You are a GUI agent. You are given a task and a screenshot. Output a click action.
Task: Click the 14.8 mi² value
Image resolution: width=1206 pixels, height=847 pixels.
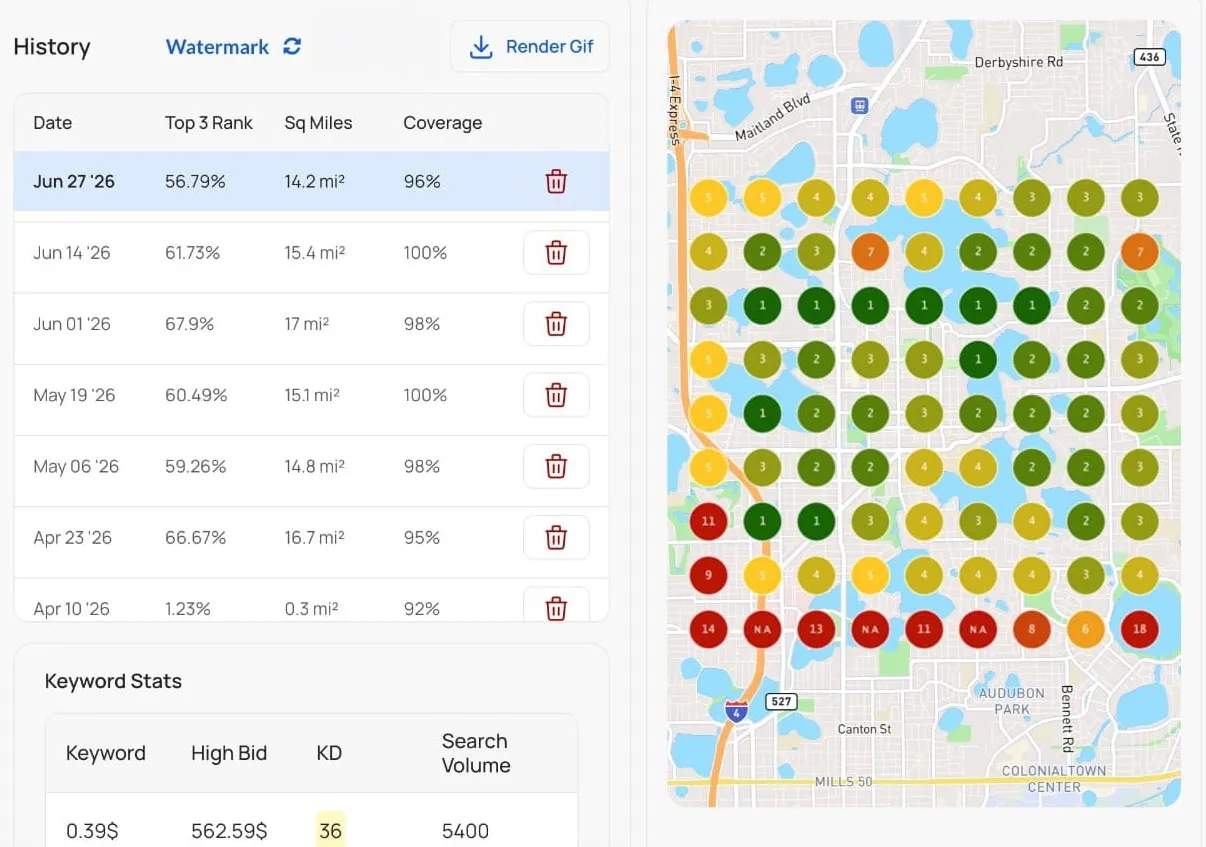point(315,466)
